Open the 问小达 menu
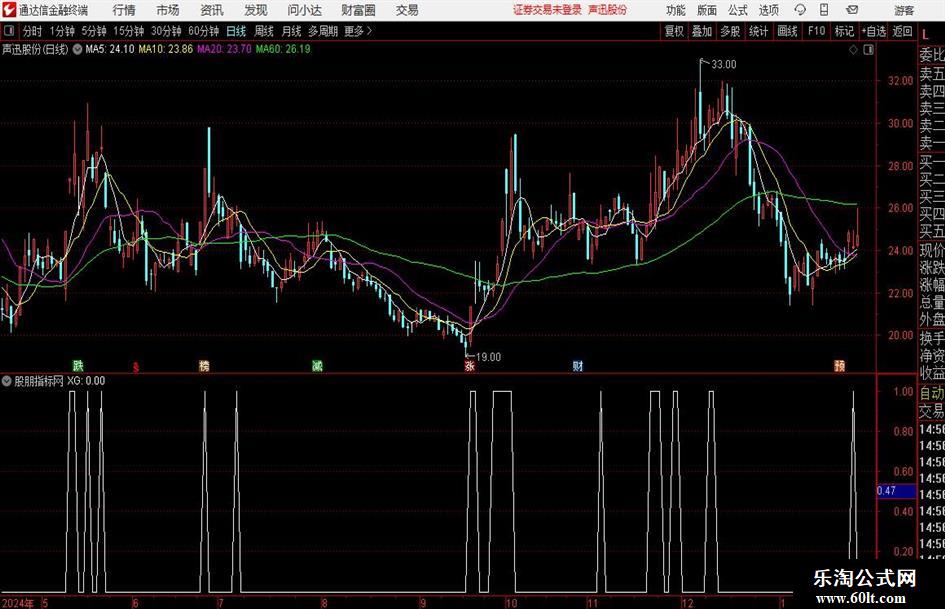The width and height of the screenshot is (945, 609). (304, 10)
